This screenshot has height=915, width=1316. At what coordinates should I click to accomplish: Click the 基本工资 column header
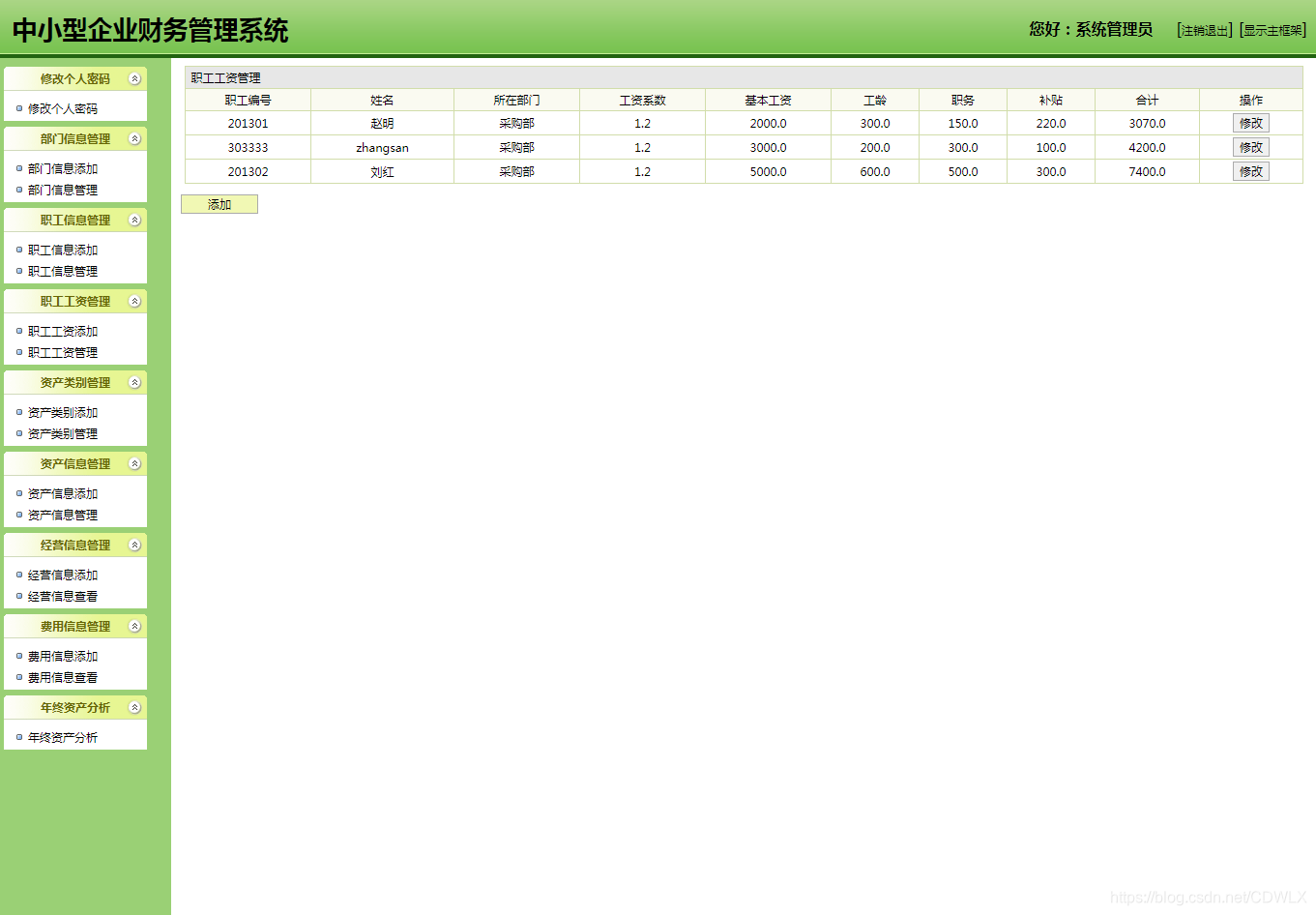768,101
